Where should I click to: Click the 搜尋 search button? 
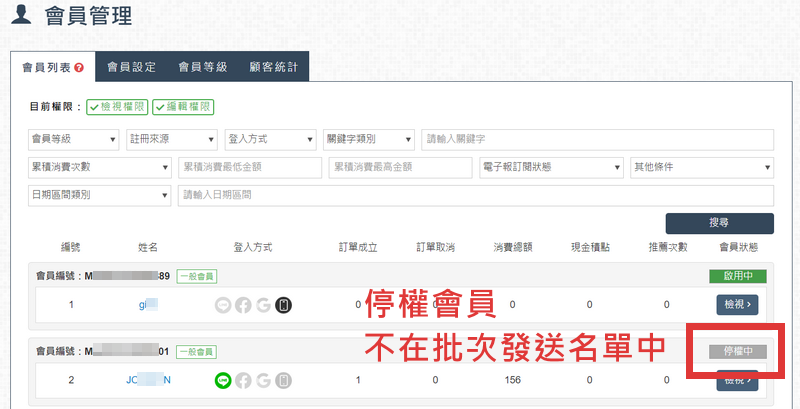(x=719, y=223)
